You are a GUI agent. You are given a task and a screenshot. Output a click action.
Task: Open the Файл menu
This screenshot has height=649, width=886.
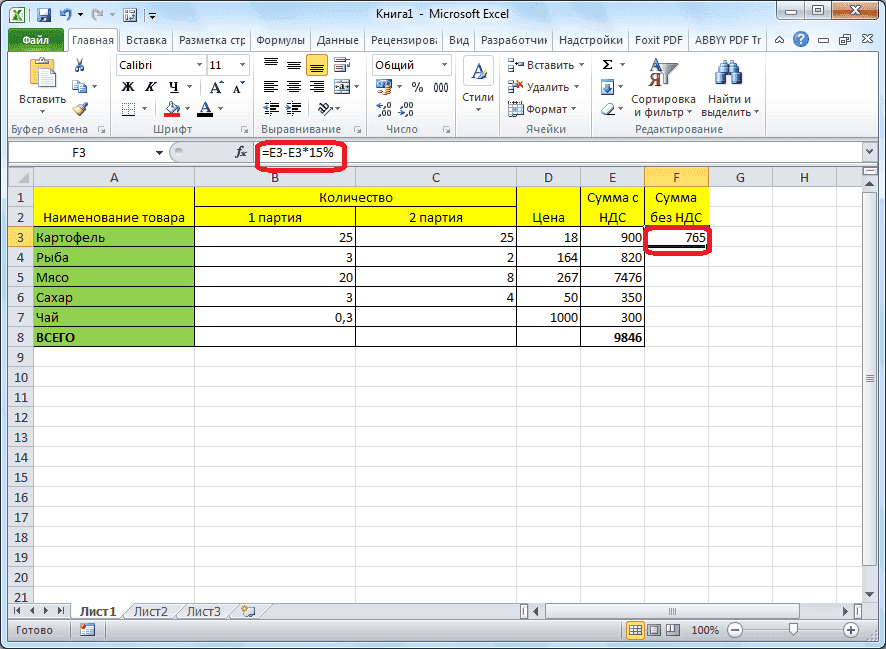[x=38, y=40]
